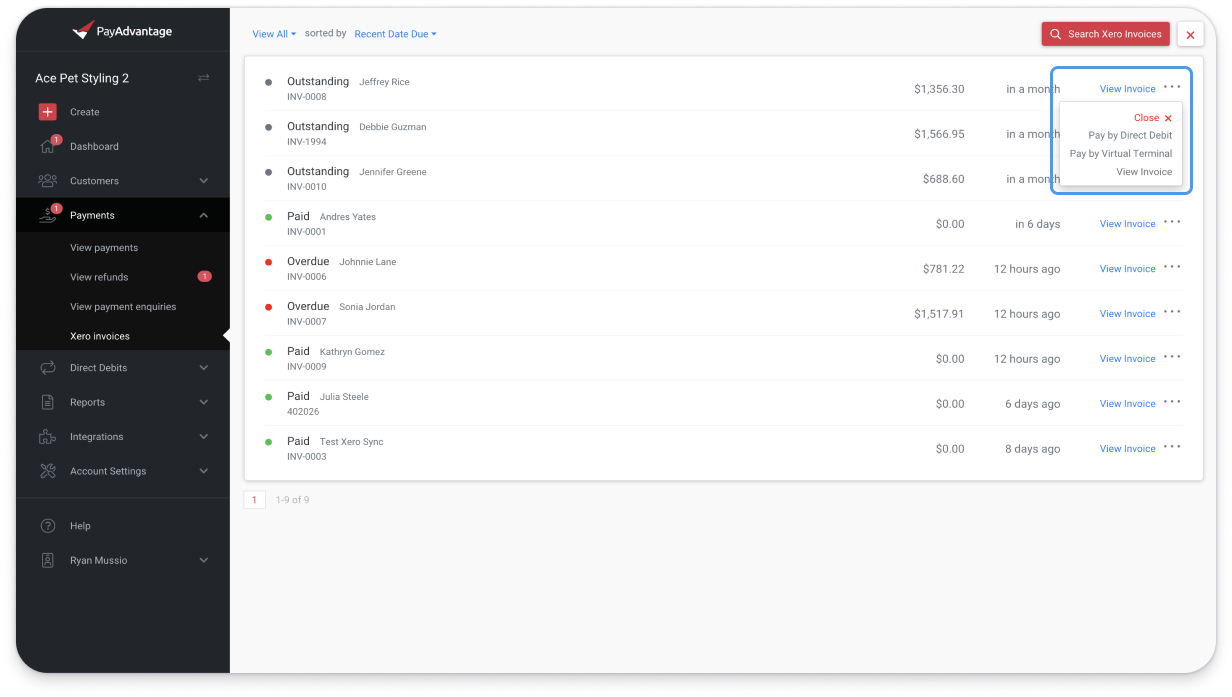Click the Direct Debits arrows icon
The height and width of the screenshot is (697, 1232).
47,368
